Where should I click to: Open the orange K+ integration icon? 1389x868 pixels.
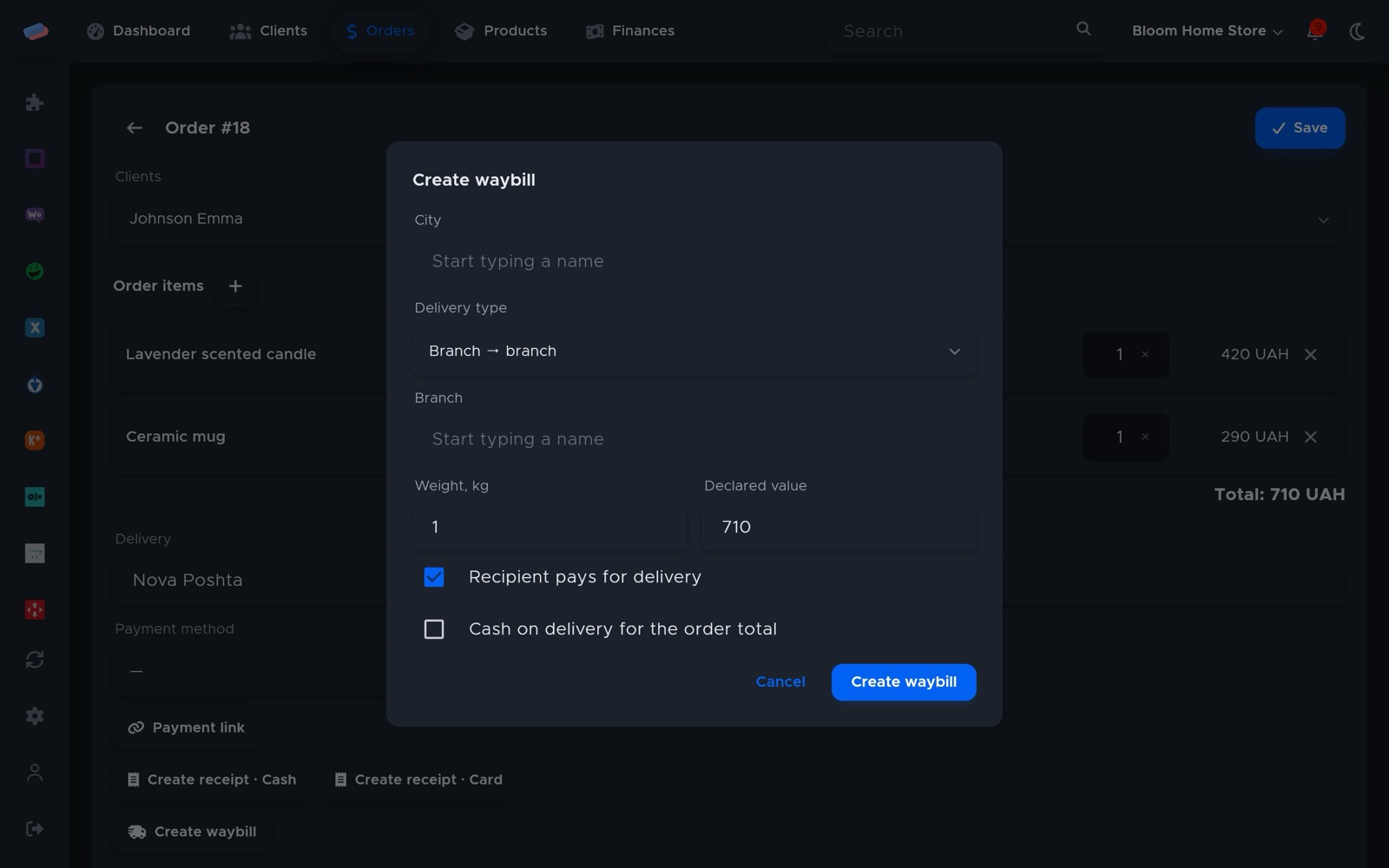35,440
